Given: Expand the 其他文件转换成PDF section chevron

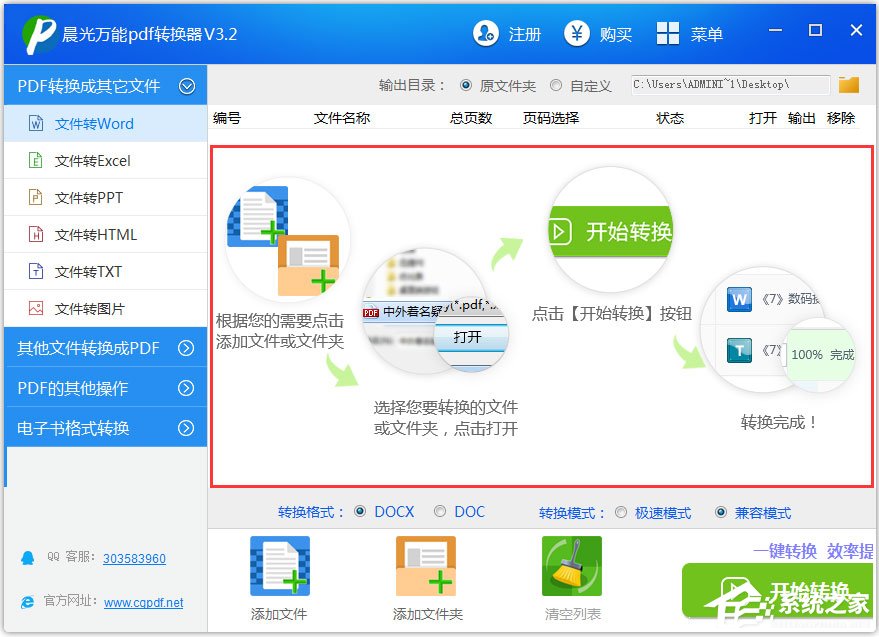Looking at the screenshot, I should pos(186,348).
